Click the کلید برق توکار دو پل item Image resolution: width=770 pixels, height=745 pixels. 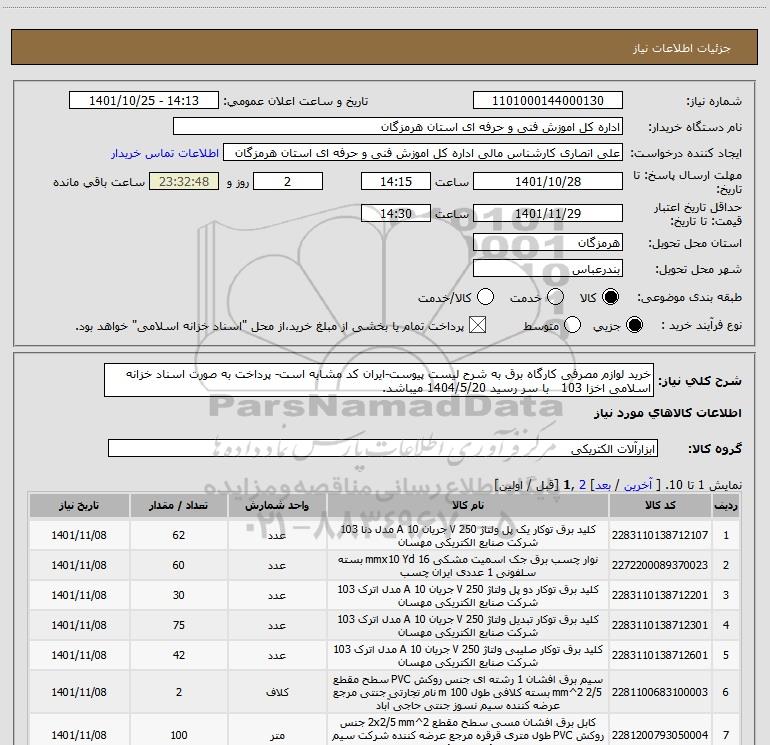pyautogui.click(x=468, y=596)
